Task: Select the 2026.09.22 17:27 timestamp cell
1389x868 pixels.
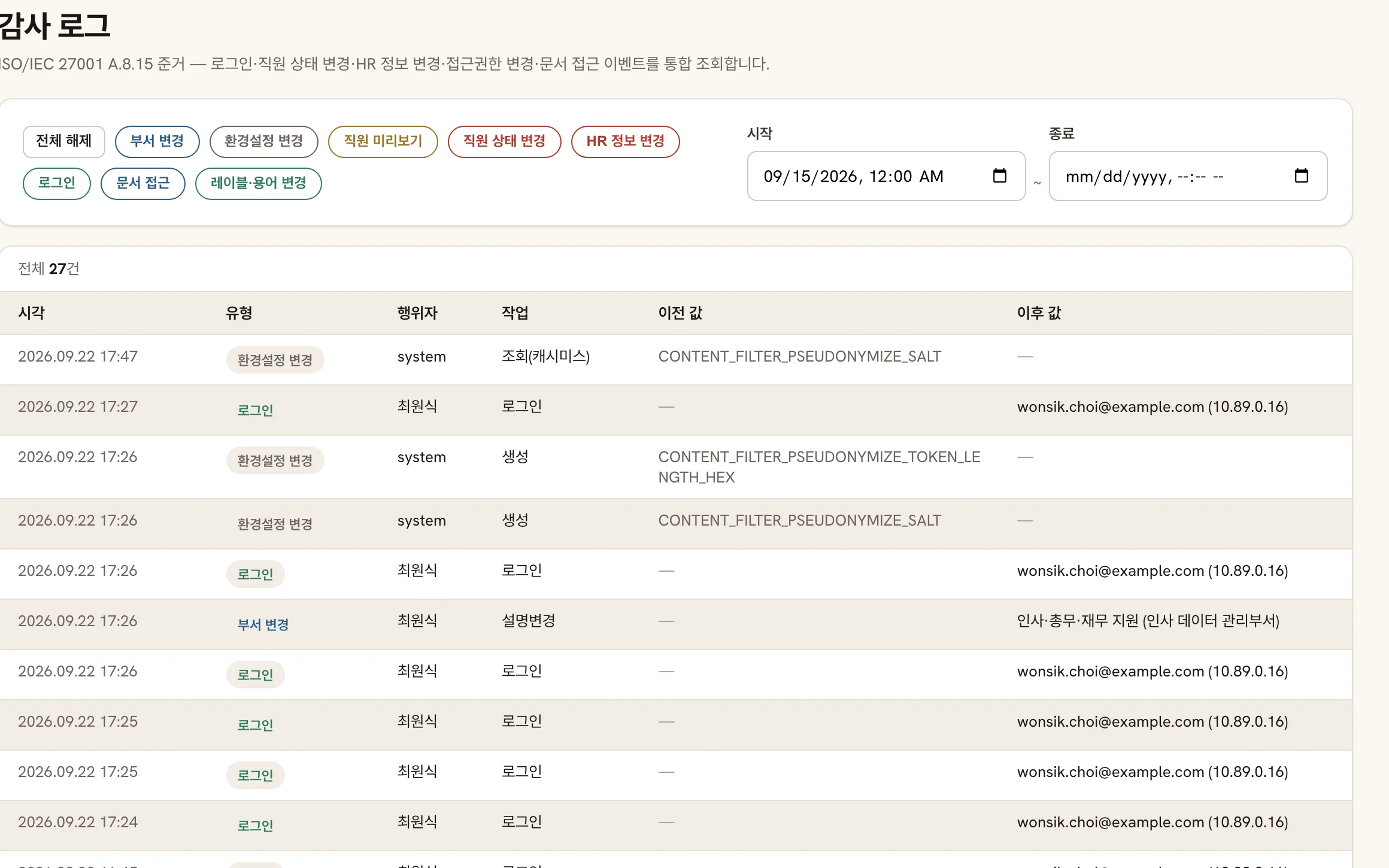Action: point(78,406)
